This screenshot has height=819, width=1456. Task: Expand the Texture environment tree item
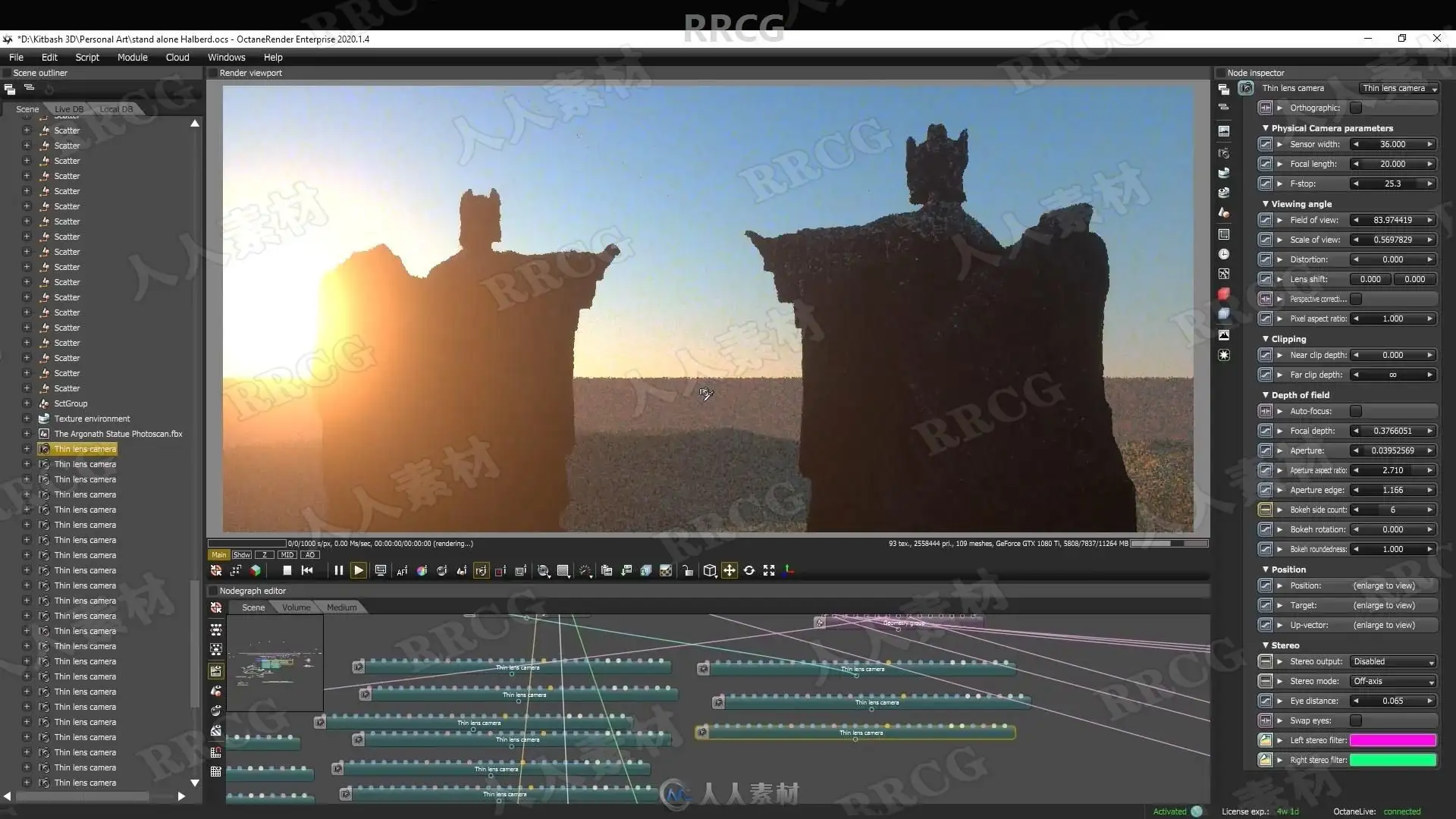click(27, 419)
